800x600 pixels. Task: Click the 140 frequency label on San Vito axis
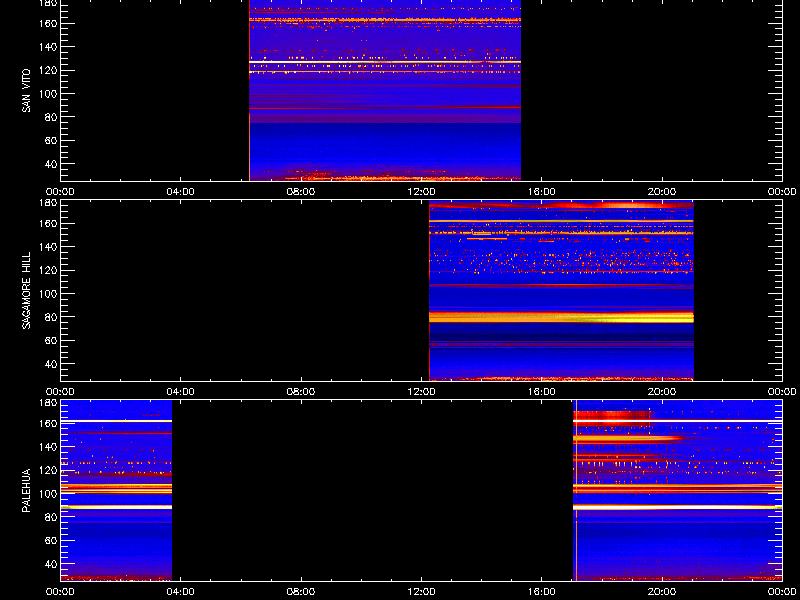[48, 47]
